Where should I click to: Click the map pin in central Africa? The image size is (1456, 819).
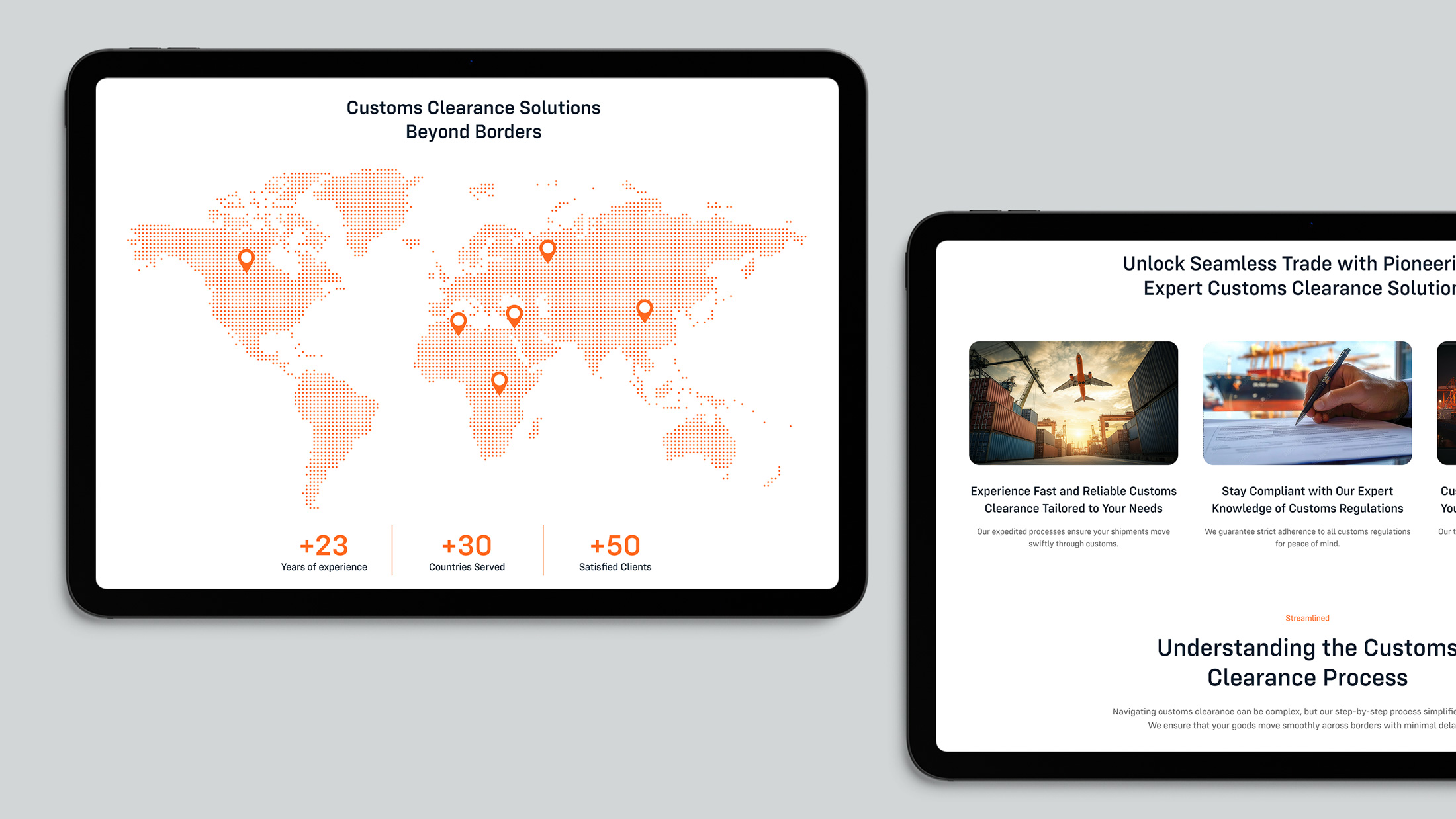tap(499, 382)
